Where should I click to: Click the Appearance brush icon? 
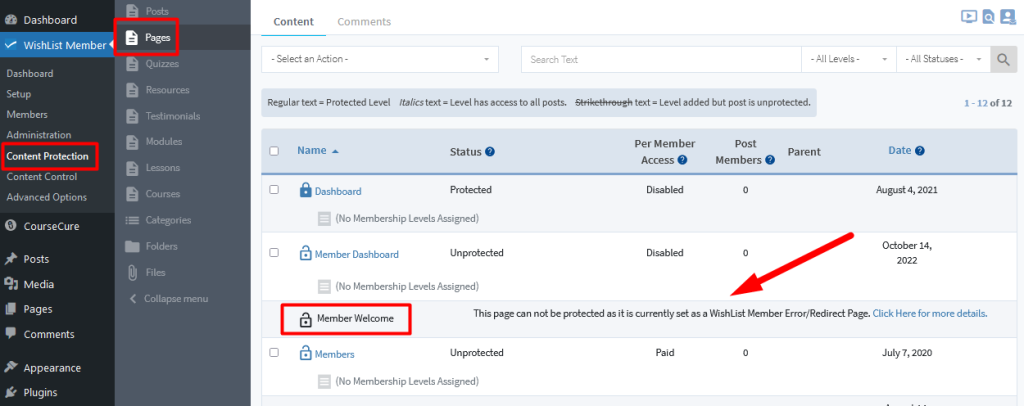(x=11, y=367)
